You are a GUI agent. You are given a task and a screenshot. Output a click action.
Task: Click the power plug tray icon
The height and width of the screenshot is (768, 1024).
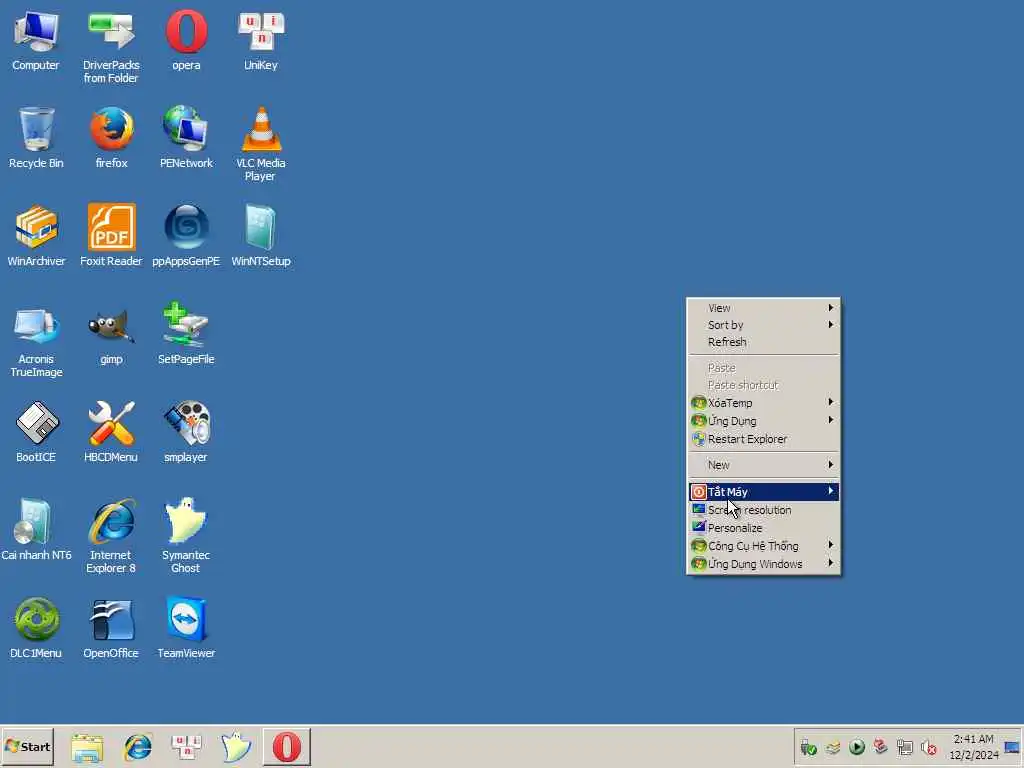808,748
